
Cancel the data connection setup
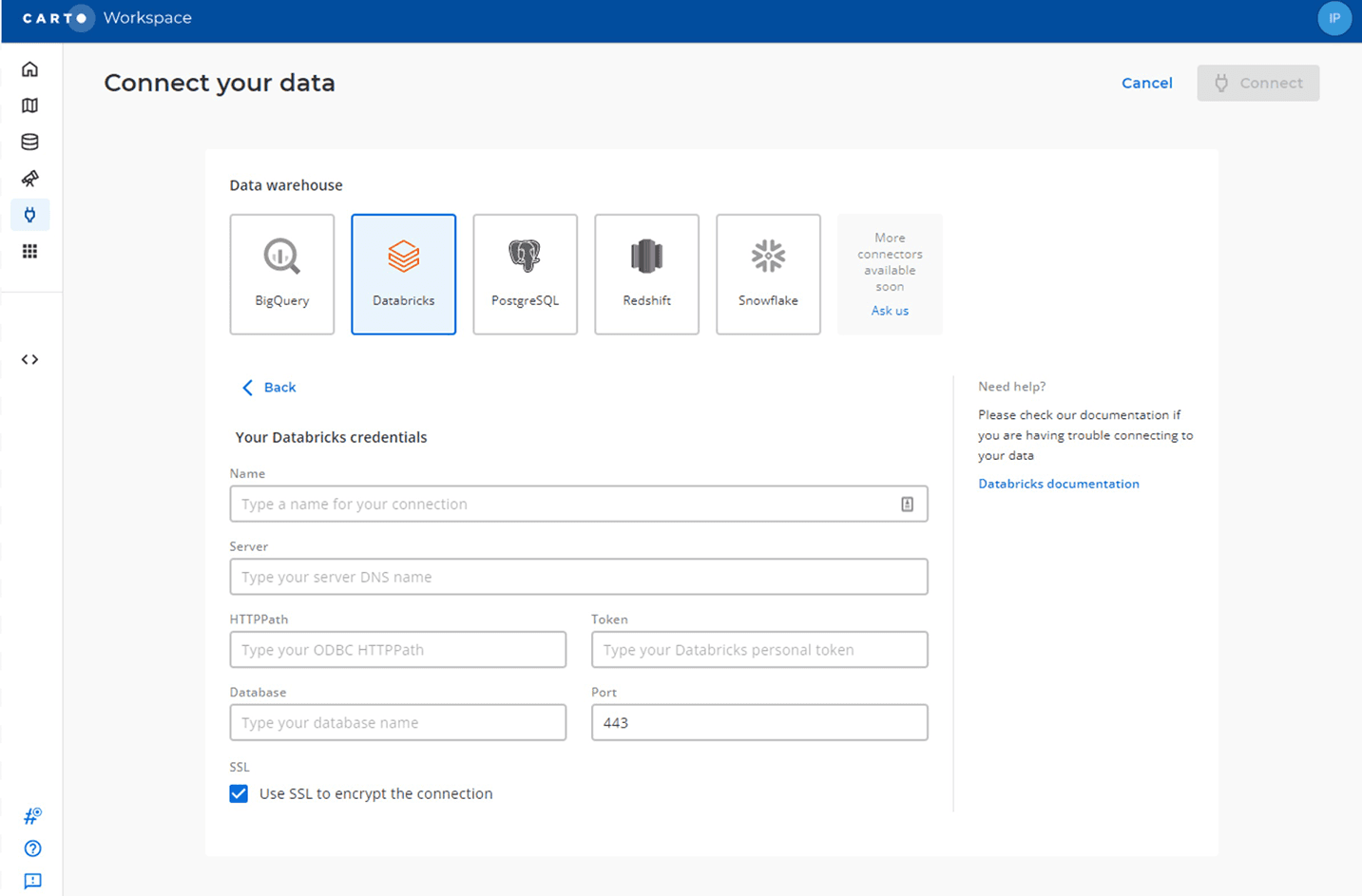[x=1146, y=83]
